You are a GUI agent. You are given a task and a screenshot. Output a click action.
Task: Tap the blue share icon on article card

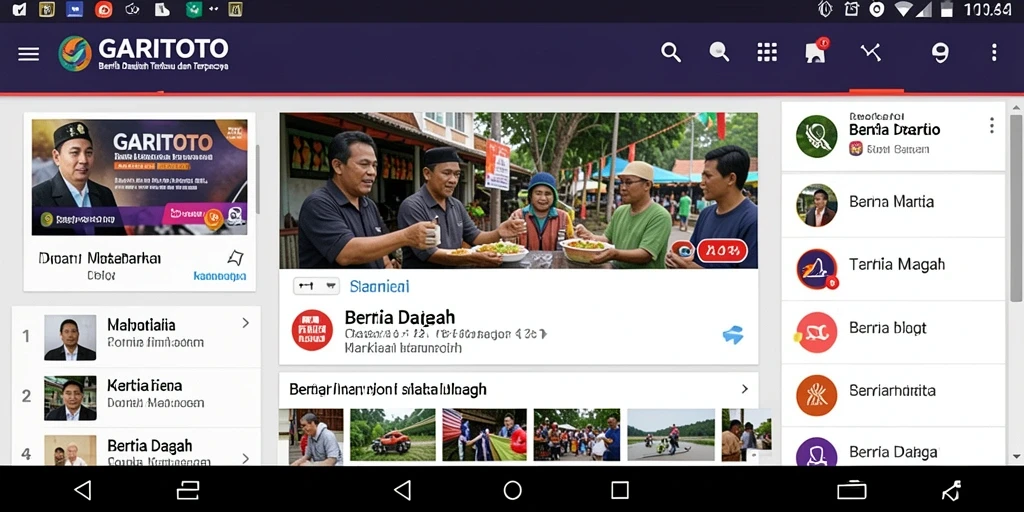click(x=733, y=335)
